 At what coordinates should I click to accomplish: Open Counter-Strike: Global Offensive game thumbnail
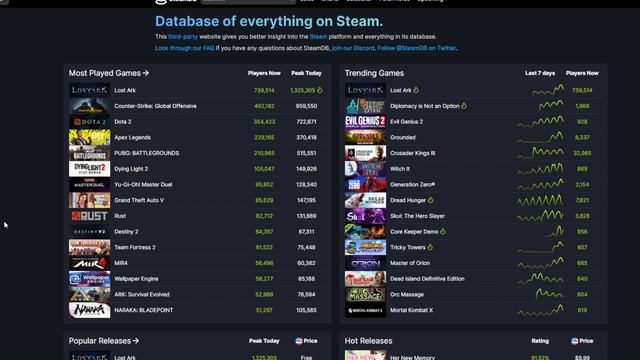click(x=89, y=106)
